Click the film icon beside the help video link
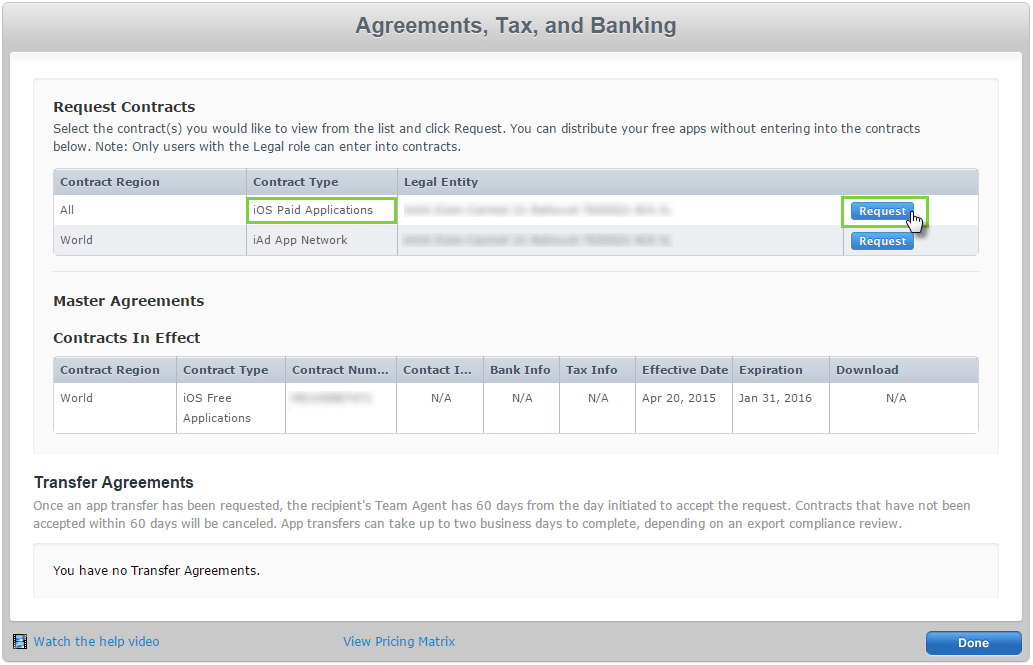1033x665 pixels. click(20, 642)
